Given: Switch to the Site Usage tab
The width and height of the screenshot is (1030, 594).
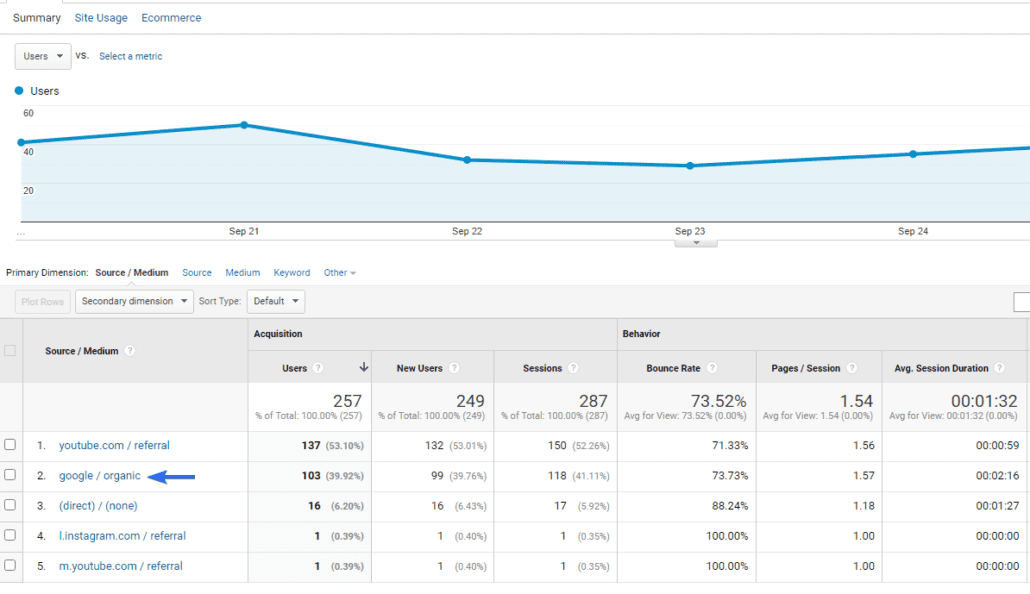Looking at the screenshot, I should [x=101, y=18].
